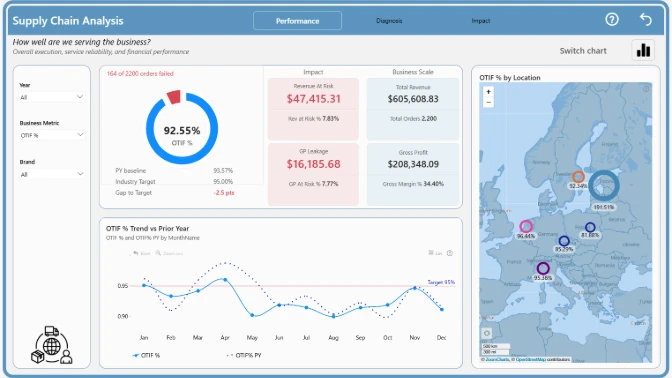Screen dimensions: 672x378
Task: Click the GP Leakage $16,185.68 value
Action: point(313,164)
